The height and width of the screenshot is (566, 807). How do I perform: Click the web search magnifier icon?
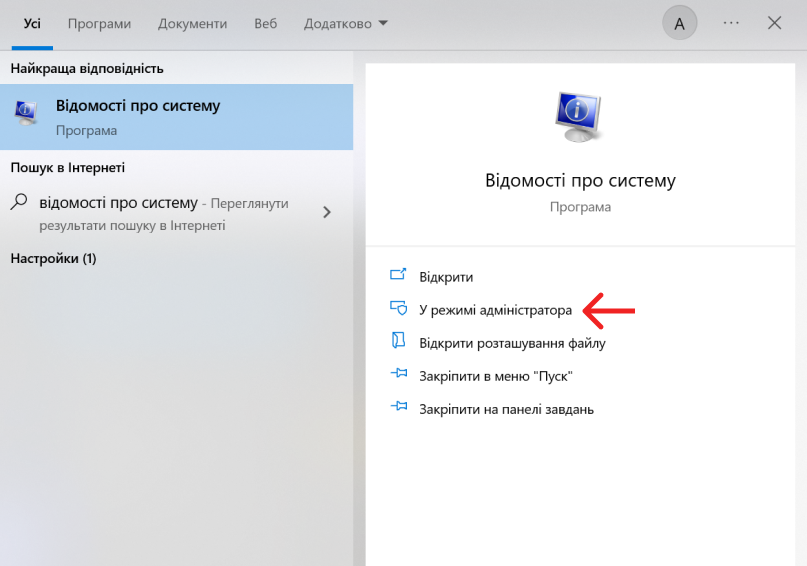click(19, 203)
